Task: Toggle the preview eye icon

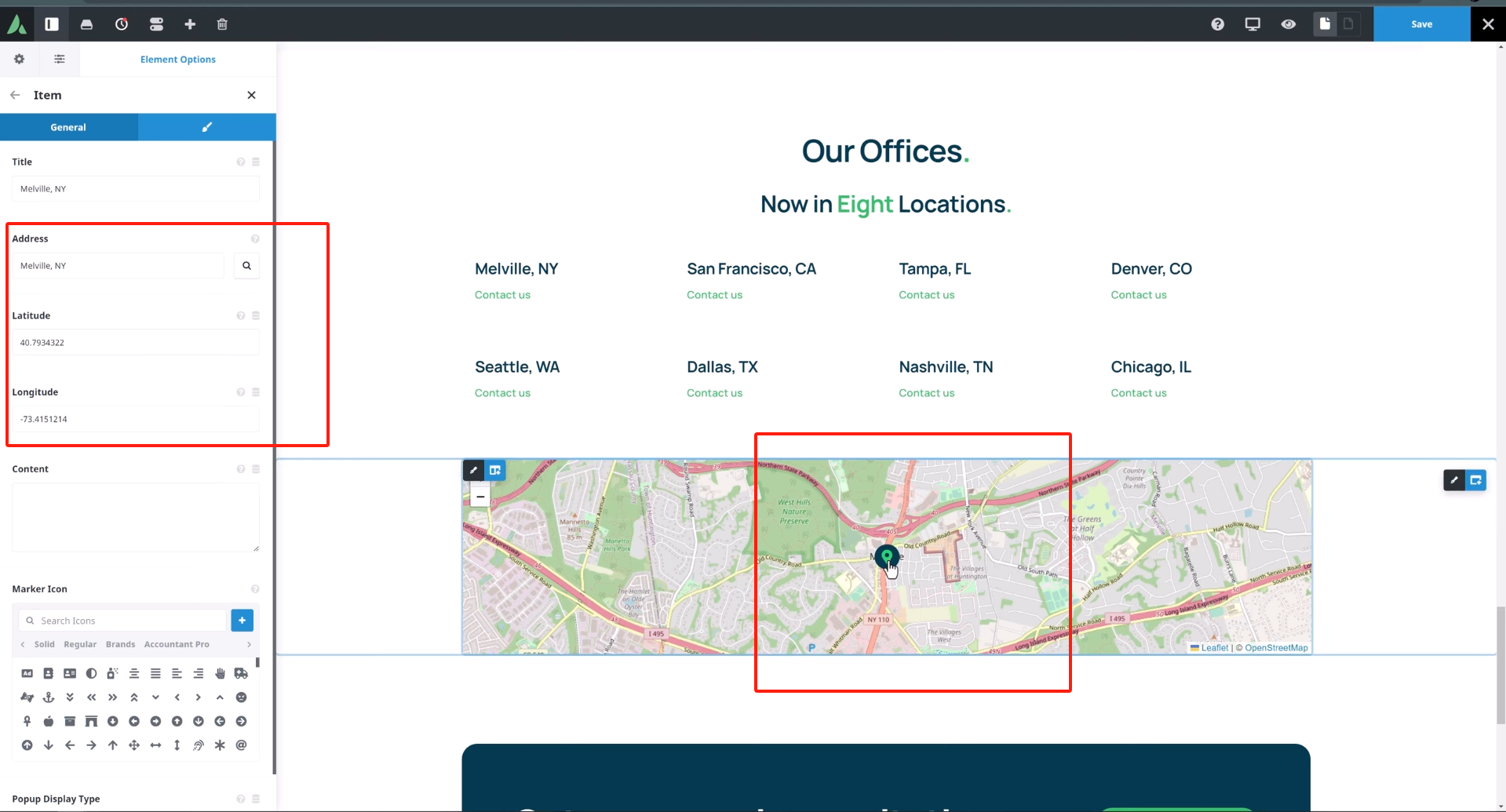Action: coord(1288,24)
